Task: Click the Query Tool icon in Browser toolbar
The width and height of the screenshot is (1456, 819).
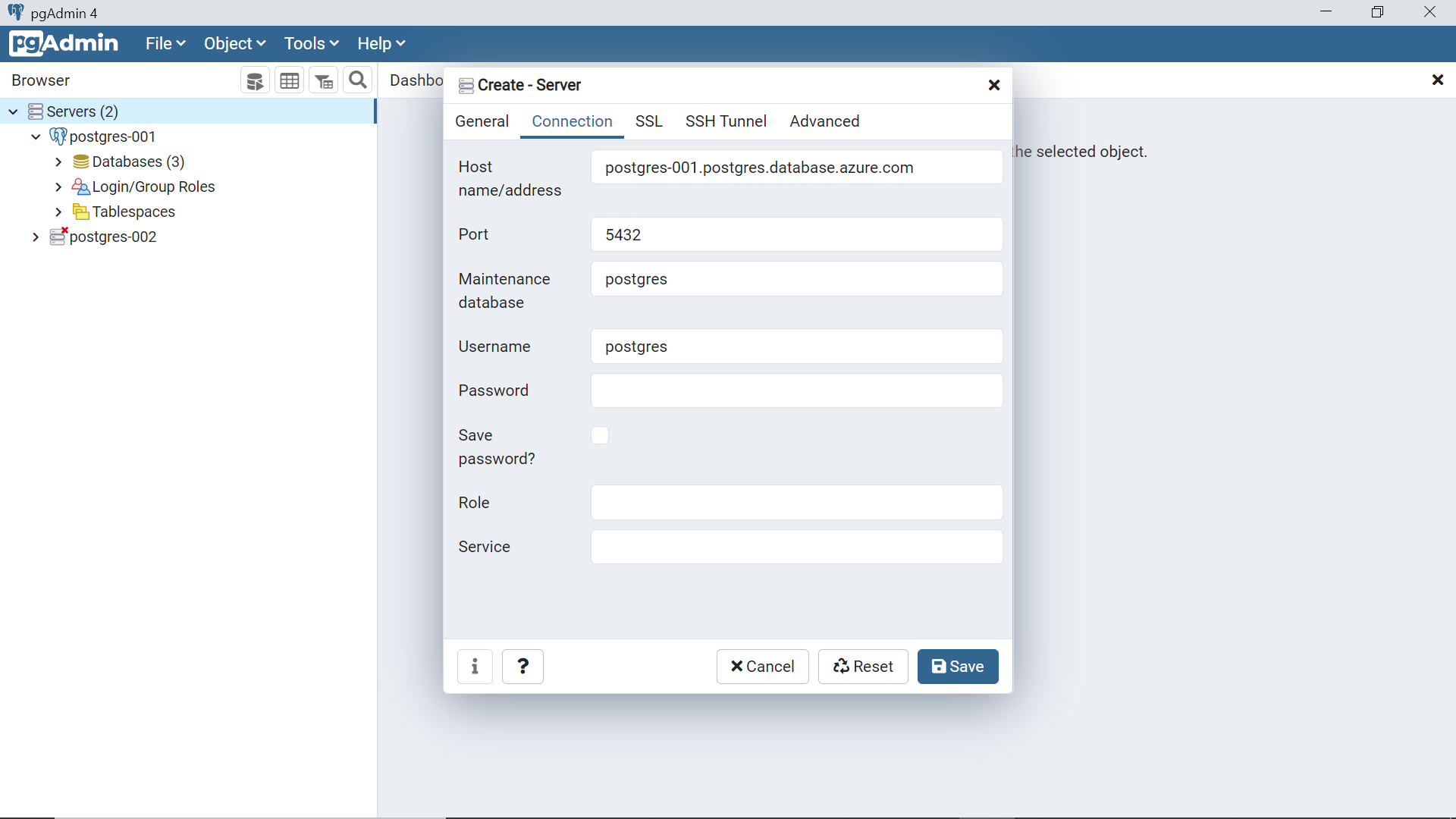Action: click(x=255, y=80)
